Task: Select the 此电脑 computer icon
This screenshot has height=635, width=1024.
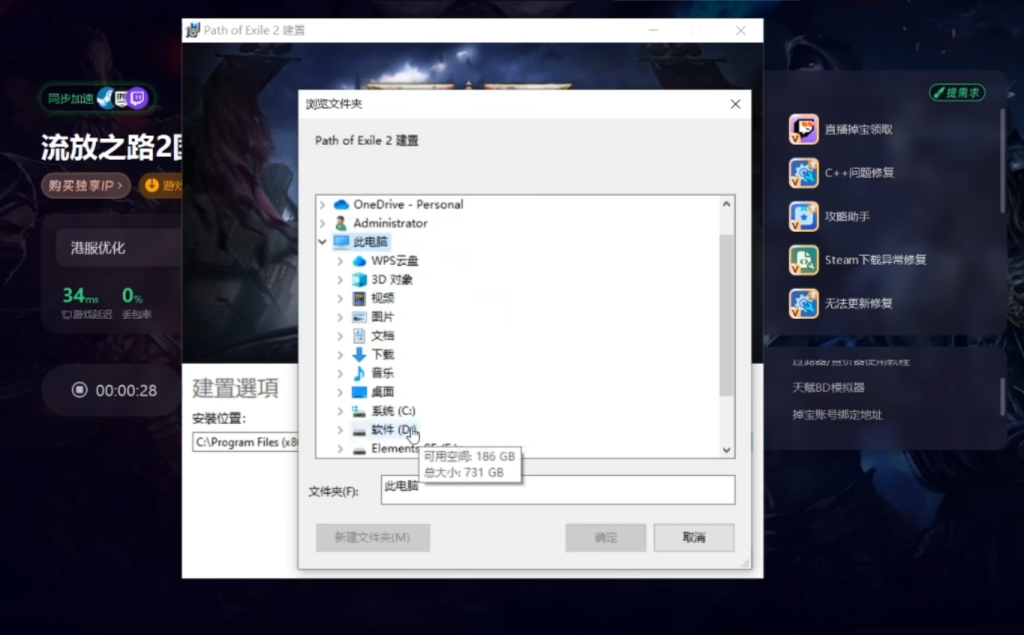Action: (x=341, y=242)
